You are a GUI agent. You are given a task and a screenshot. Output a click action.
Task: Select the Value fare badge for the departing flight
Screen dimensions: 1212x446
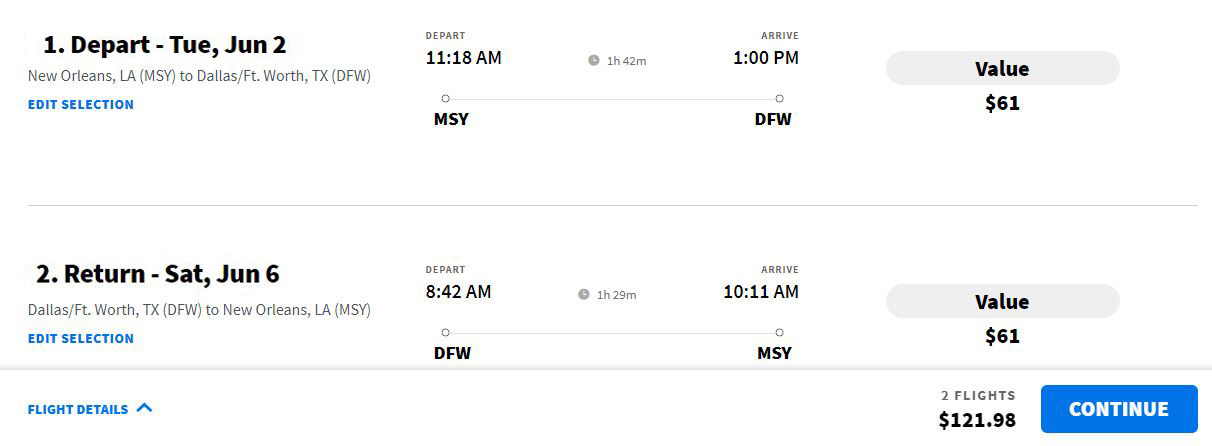tap(1002, 69)
